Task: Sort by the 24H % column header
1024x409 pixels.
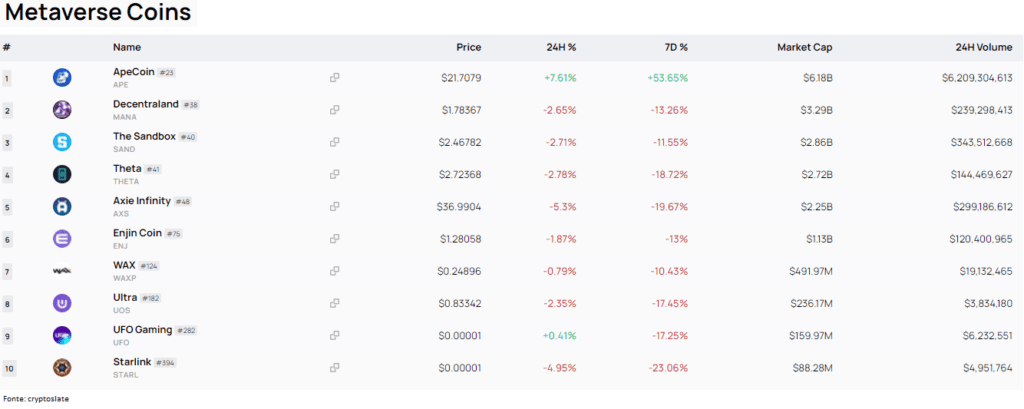Action: tap(562, 48)
